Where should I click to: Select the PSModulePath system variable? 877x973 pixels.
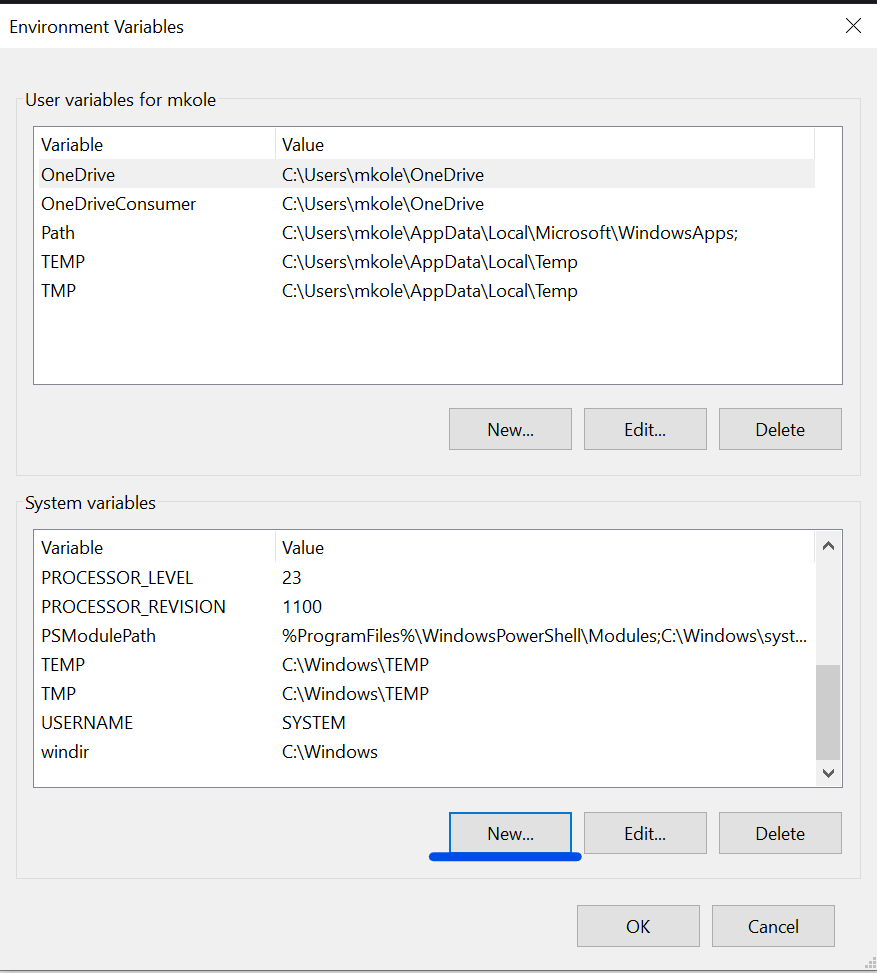[98, 636]
